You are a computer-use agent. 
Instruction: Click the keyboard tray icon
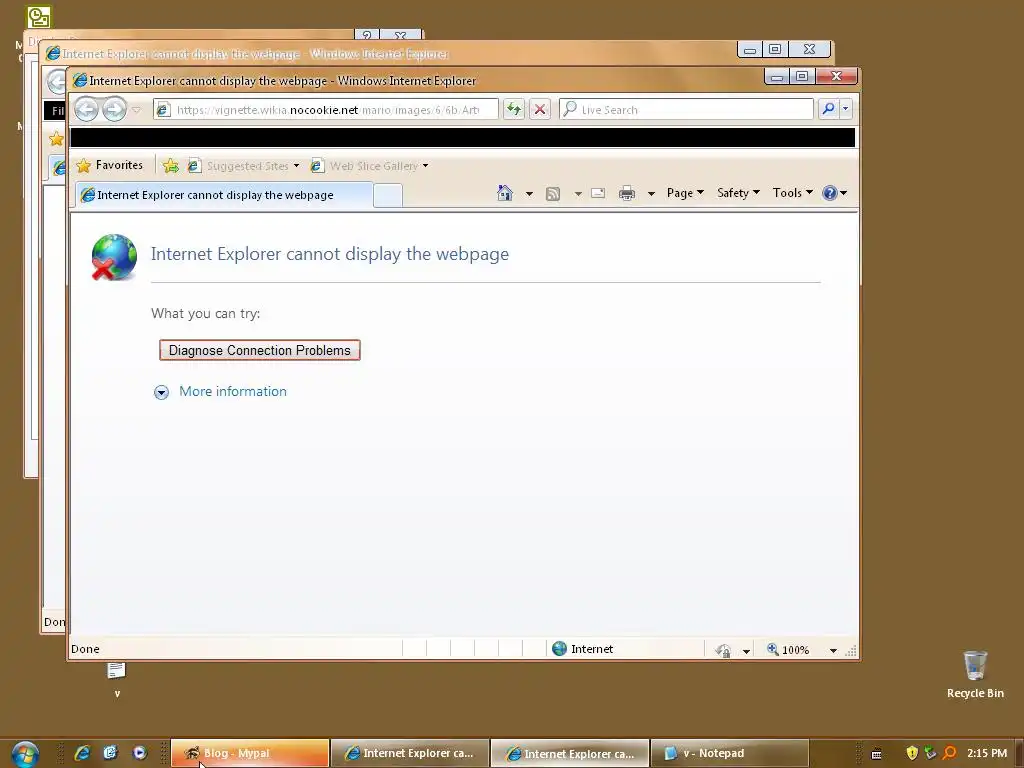point(877,754)
